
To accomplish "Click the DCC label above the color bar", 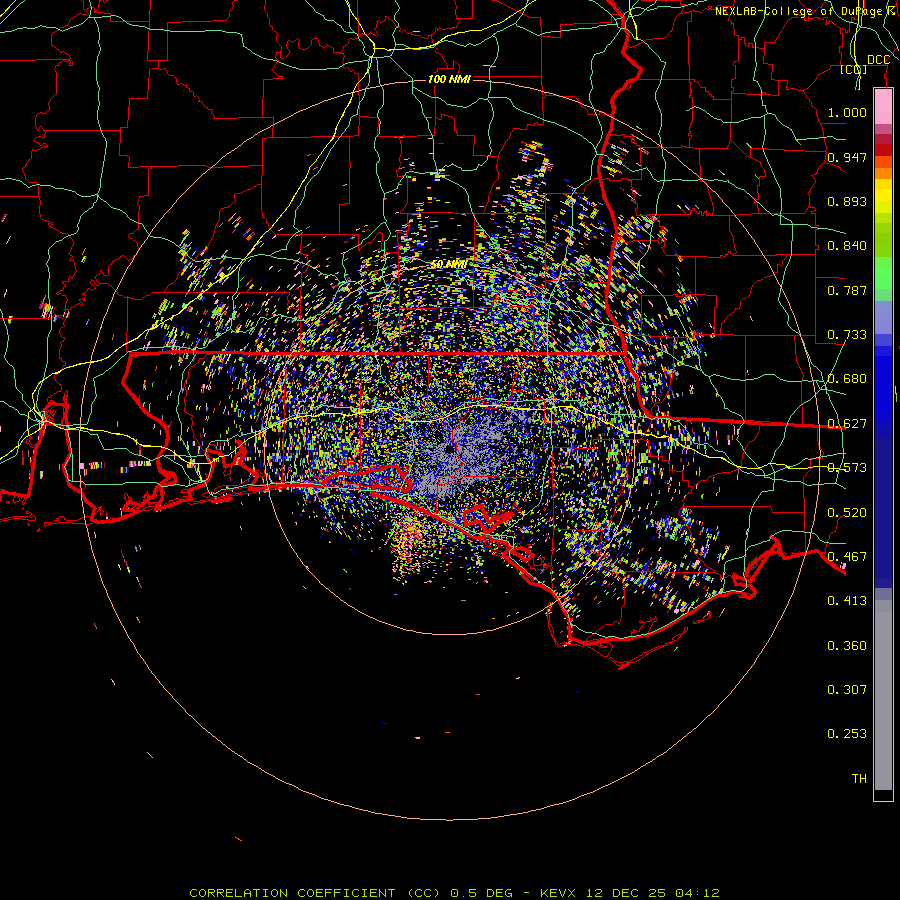I will point(878,60).
